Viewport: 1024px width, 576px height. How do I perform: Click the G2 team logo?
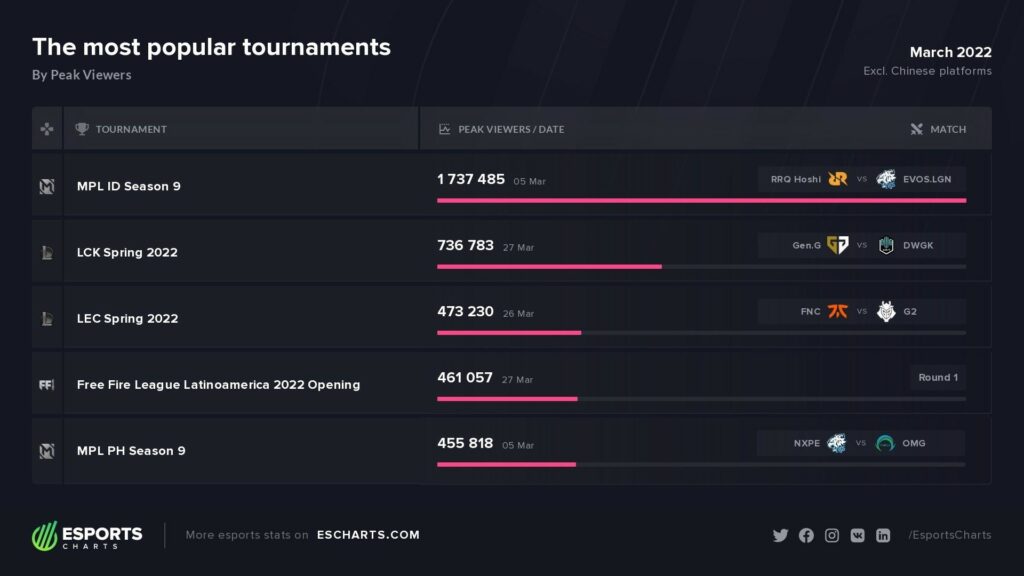886,312
